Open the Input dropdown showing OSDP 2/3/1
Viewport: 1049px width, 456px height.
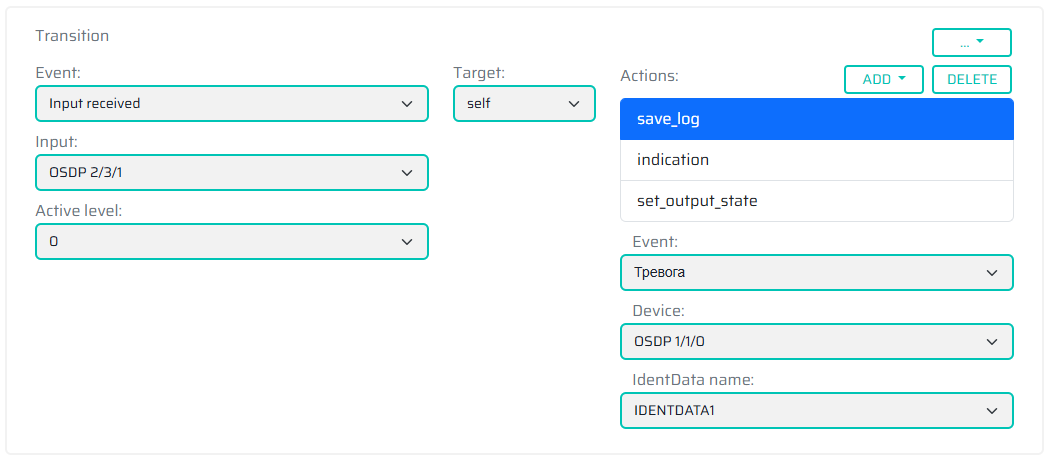tap(231, 173)
